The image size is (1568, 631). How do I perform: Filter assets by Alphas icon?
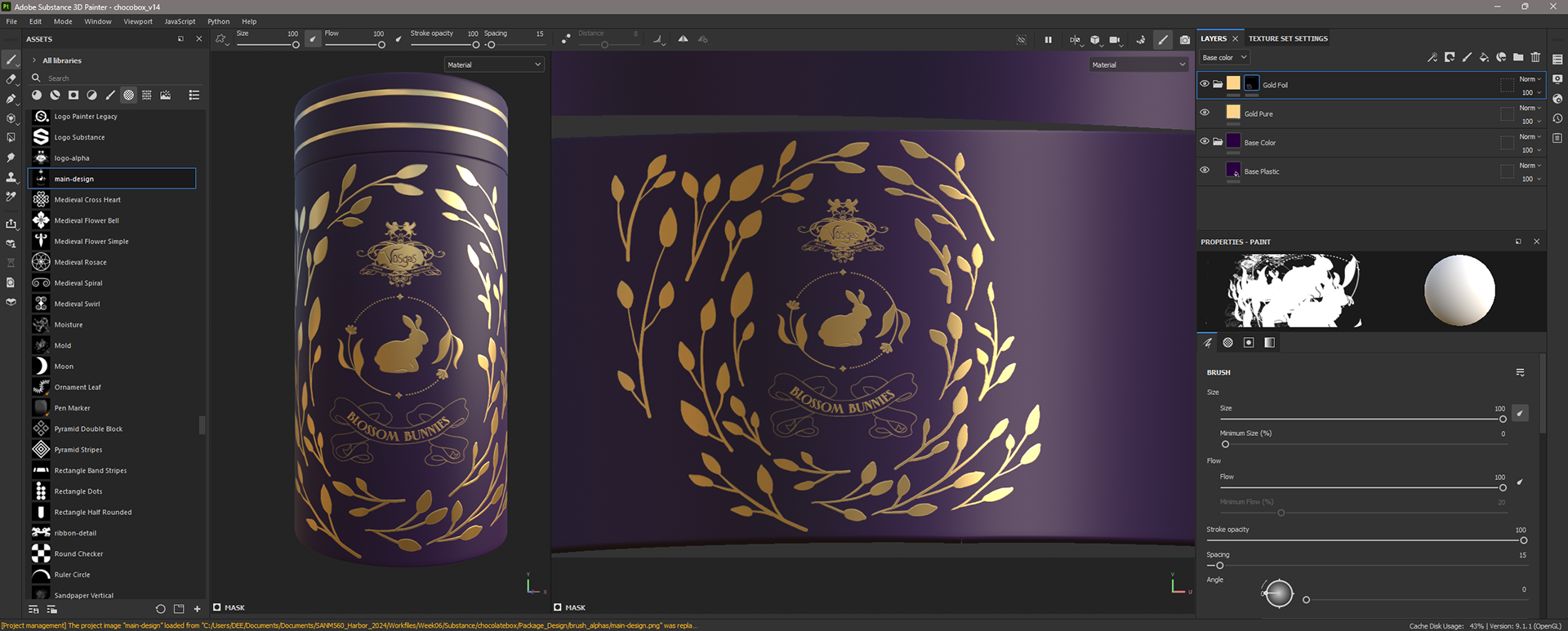tap(128, 96)
